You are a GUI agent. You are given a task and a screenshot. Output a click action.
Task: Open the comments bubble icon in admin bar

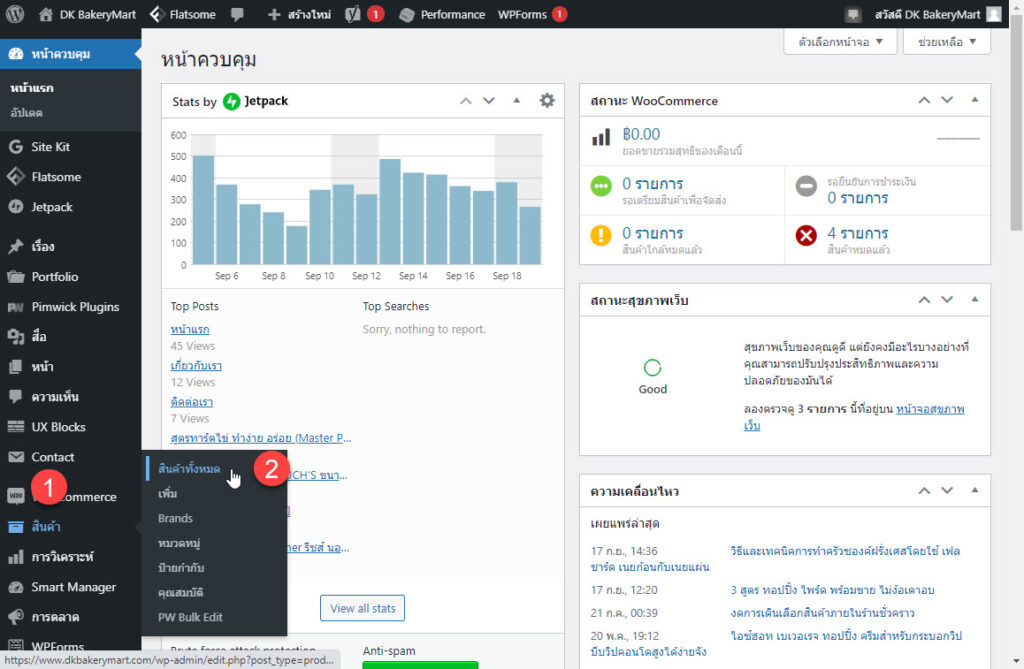pyautogui.click(x=237, y=14)
